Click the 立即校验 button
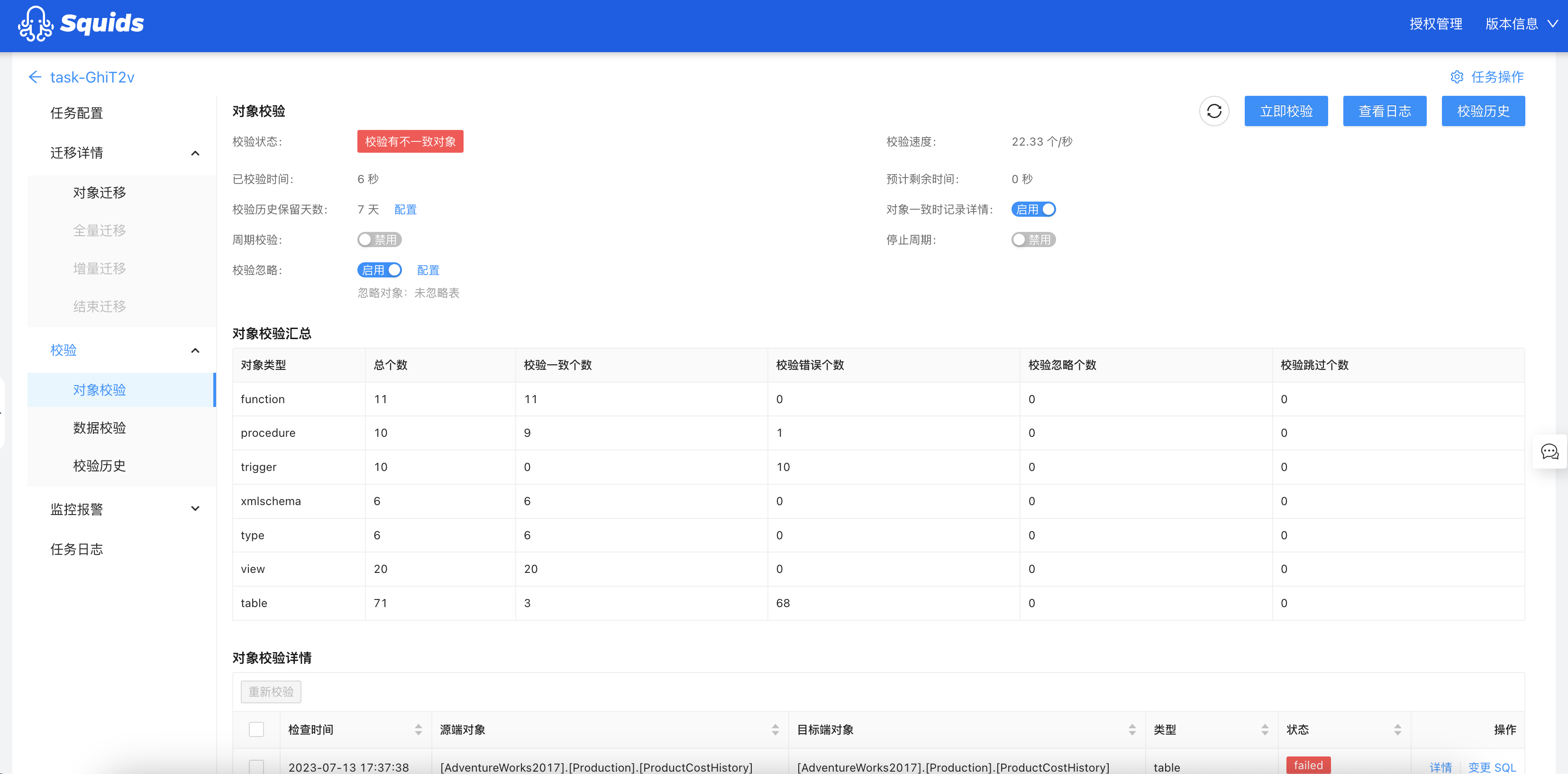The width and height of the screenshot is (1568, 774). pyautogui.click(x=1285, y=111)
